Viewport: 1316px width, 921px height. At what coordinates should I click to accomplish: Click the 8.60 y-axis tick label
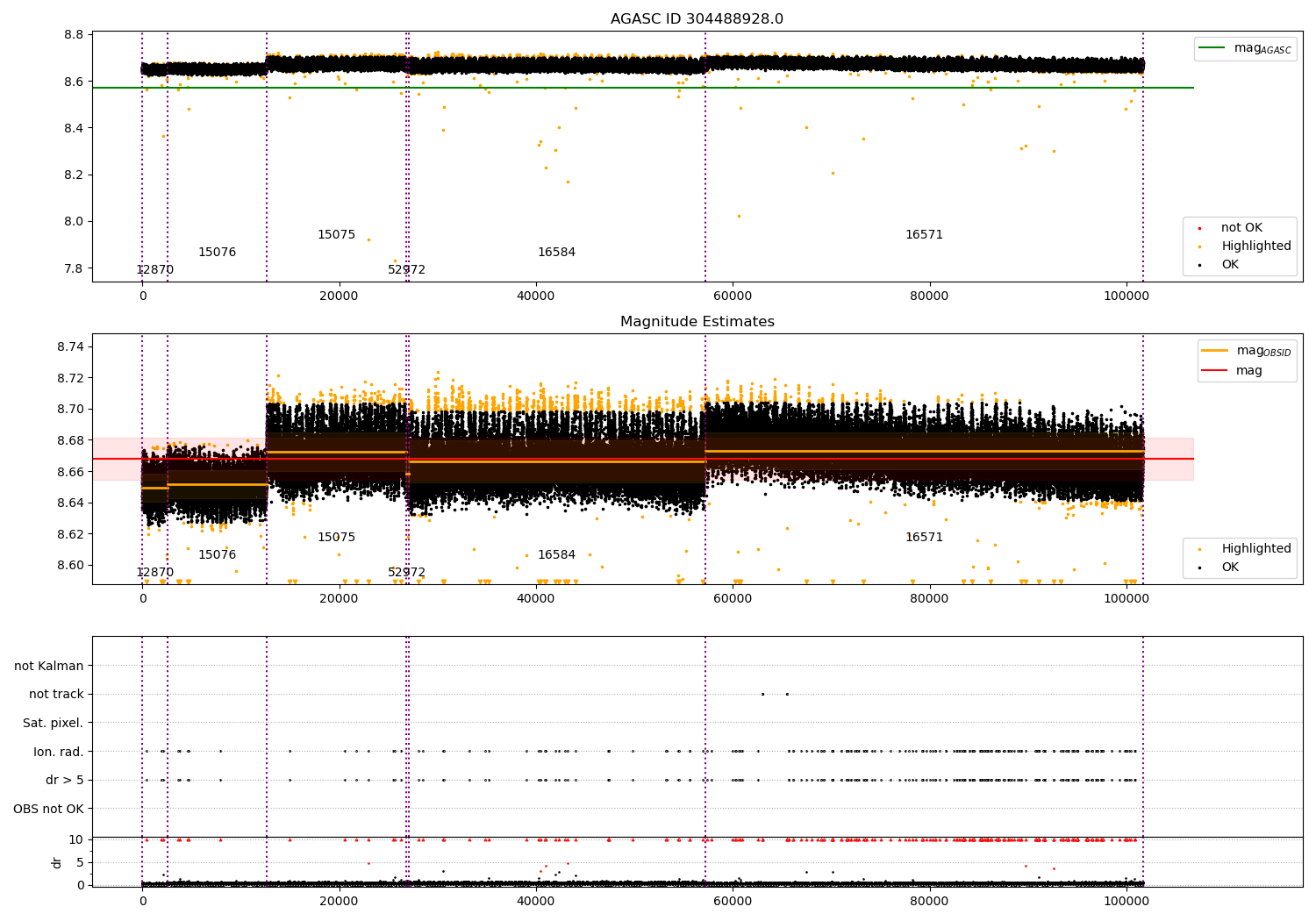pyautogui.click(x=70, y=565)
